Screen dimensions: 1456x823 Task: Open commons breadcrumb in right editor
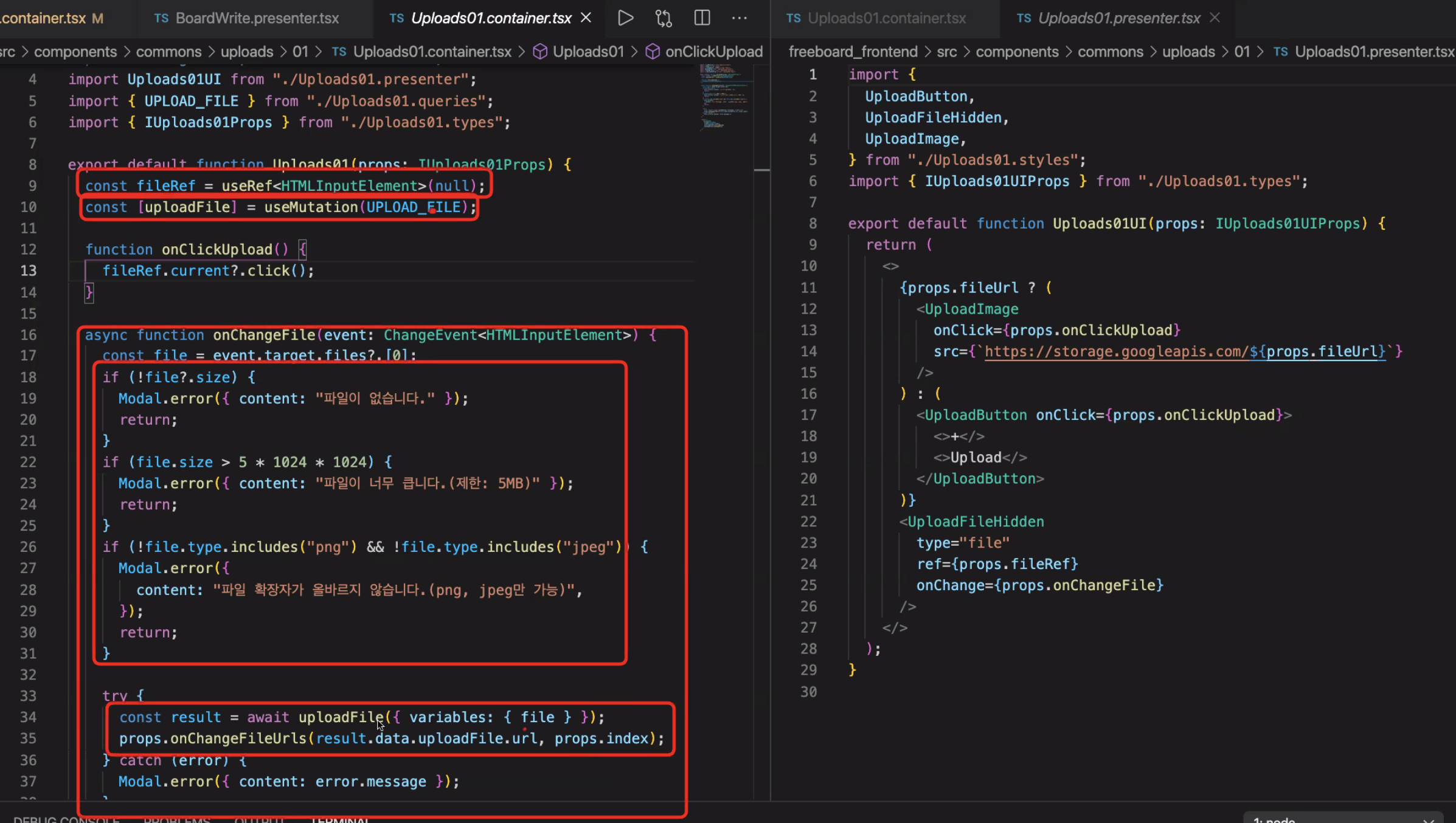1110,52
